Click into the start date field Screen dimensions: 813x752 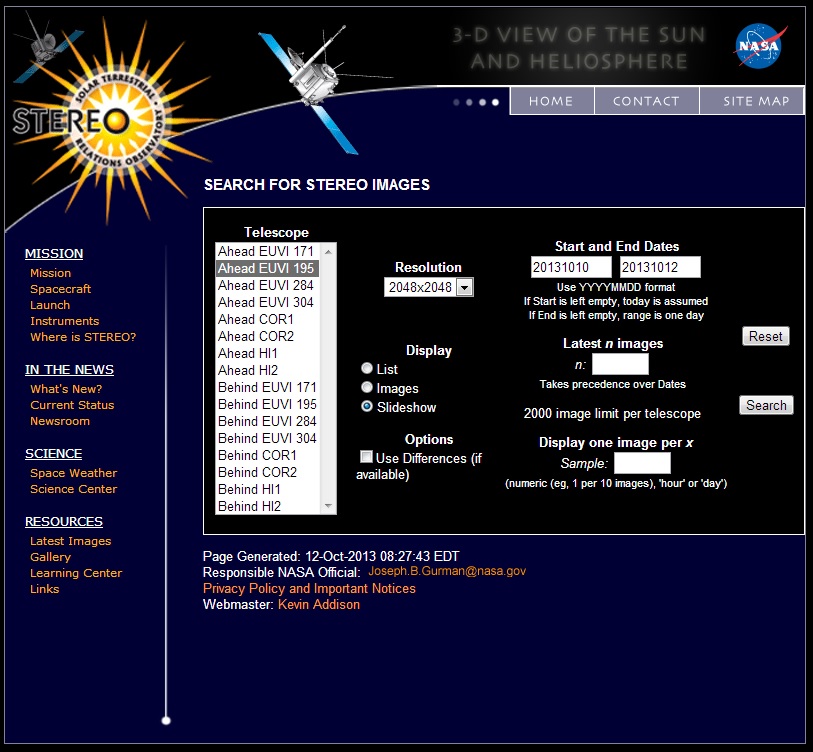(x=571, y=267)
